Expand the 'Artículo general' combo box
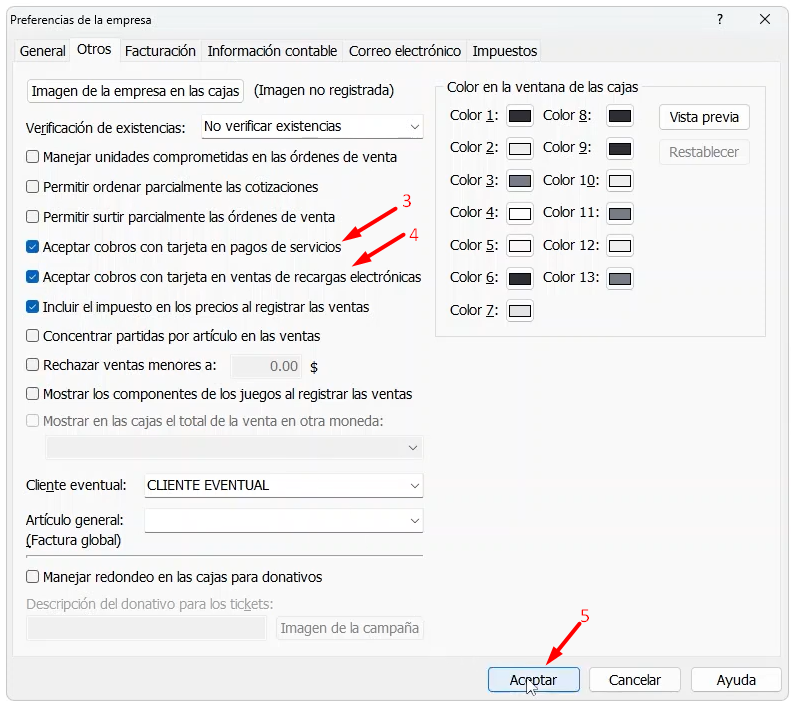The image size is (791, 701). (414, 520)
